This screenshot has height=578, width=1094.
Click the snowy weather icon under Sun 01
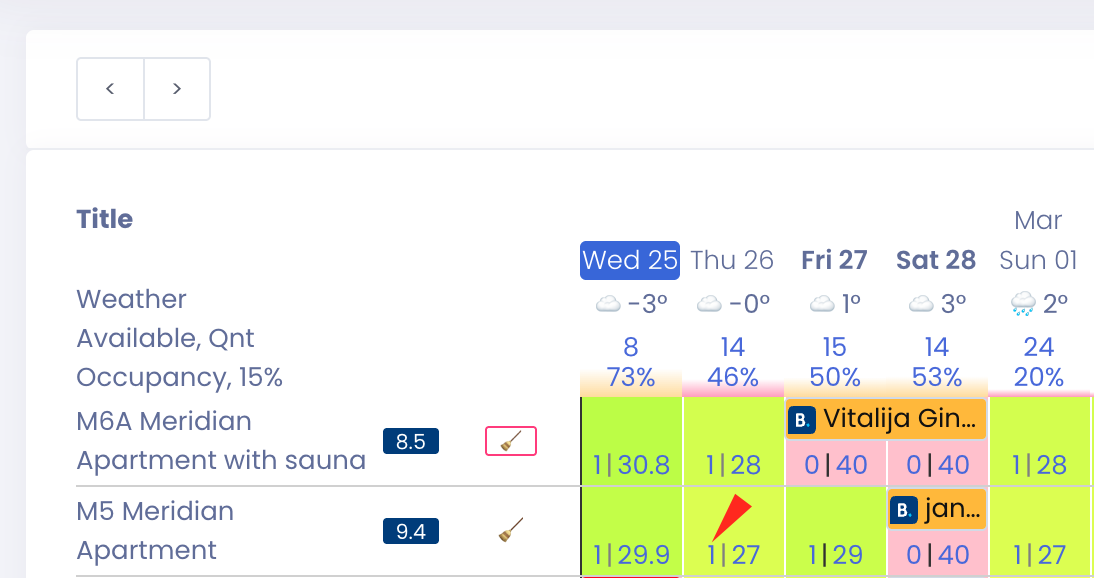click(x=1020, y=302)
